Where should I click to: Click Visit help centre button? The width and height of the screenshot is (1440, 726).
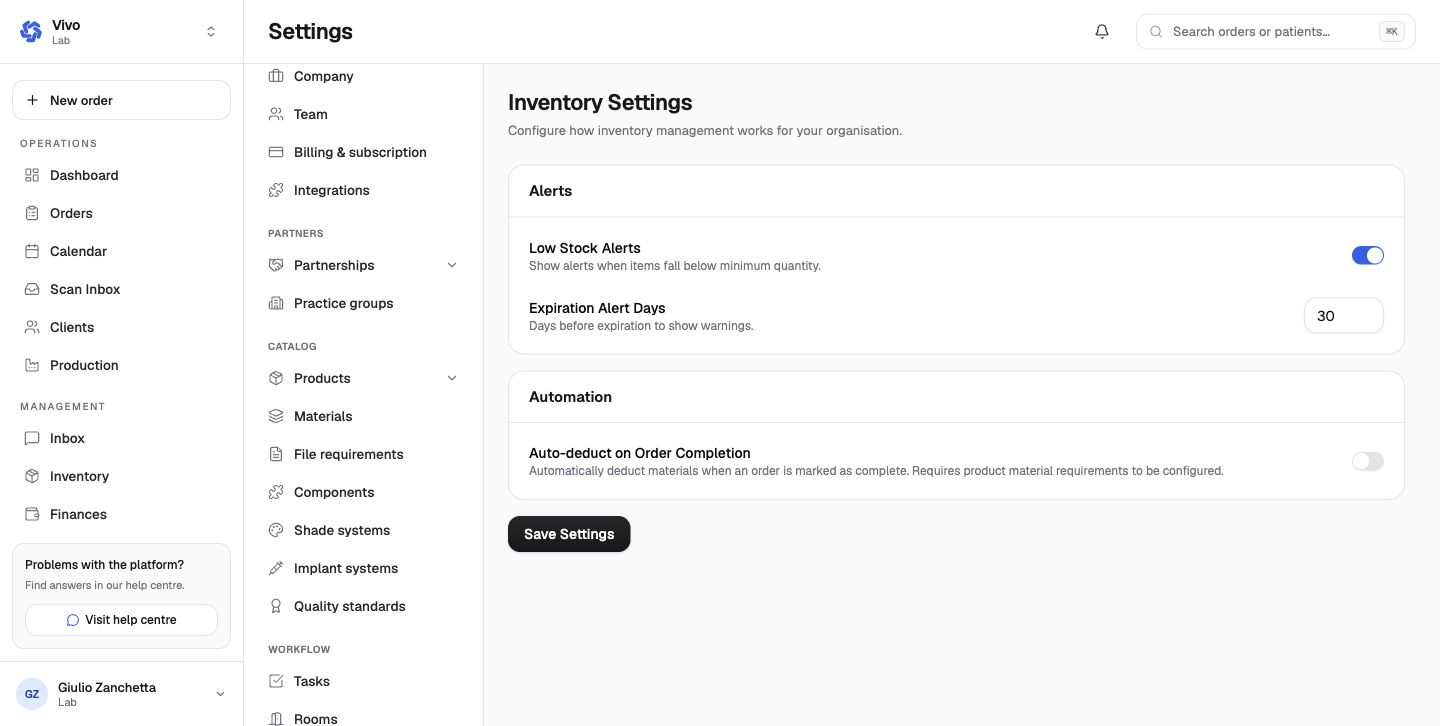point(121,620)
